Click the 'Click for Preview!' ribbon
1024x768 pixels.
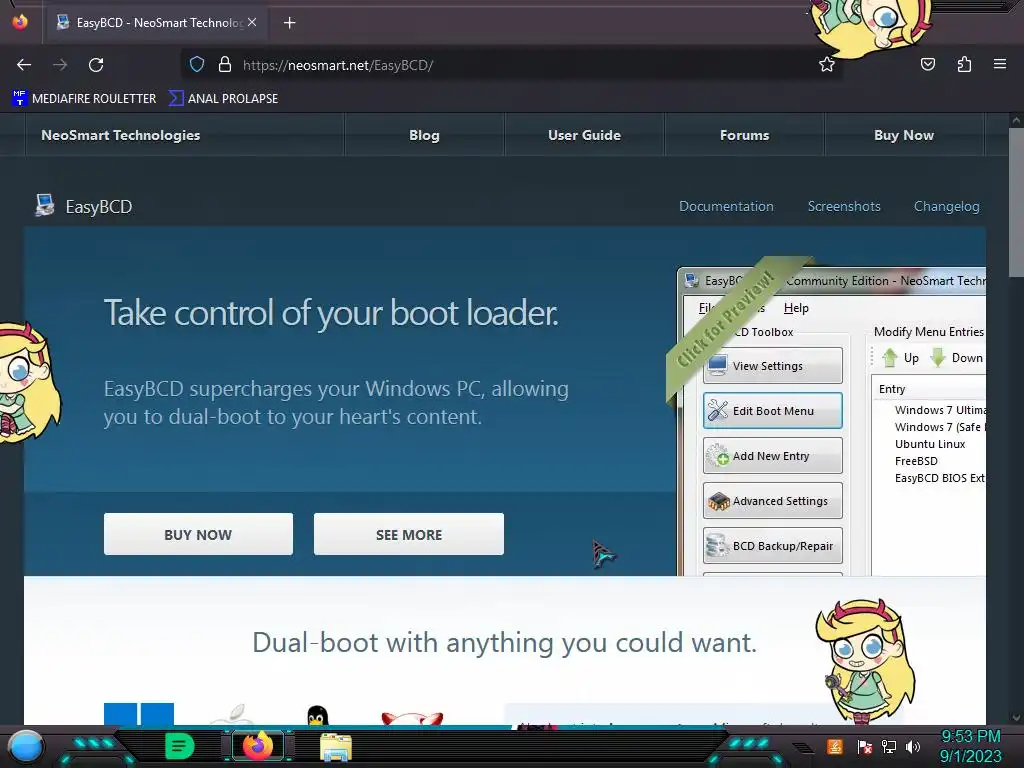tap(728, 320)
